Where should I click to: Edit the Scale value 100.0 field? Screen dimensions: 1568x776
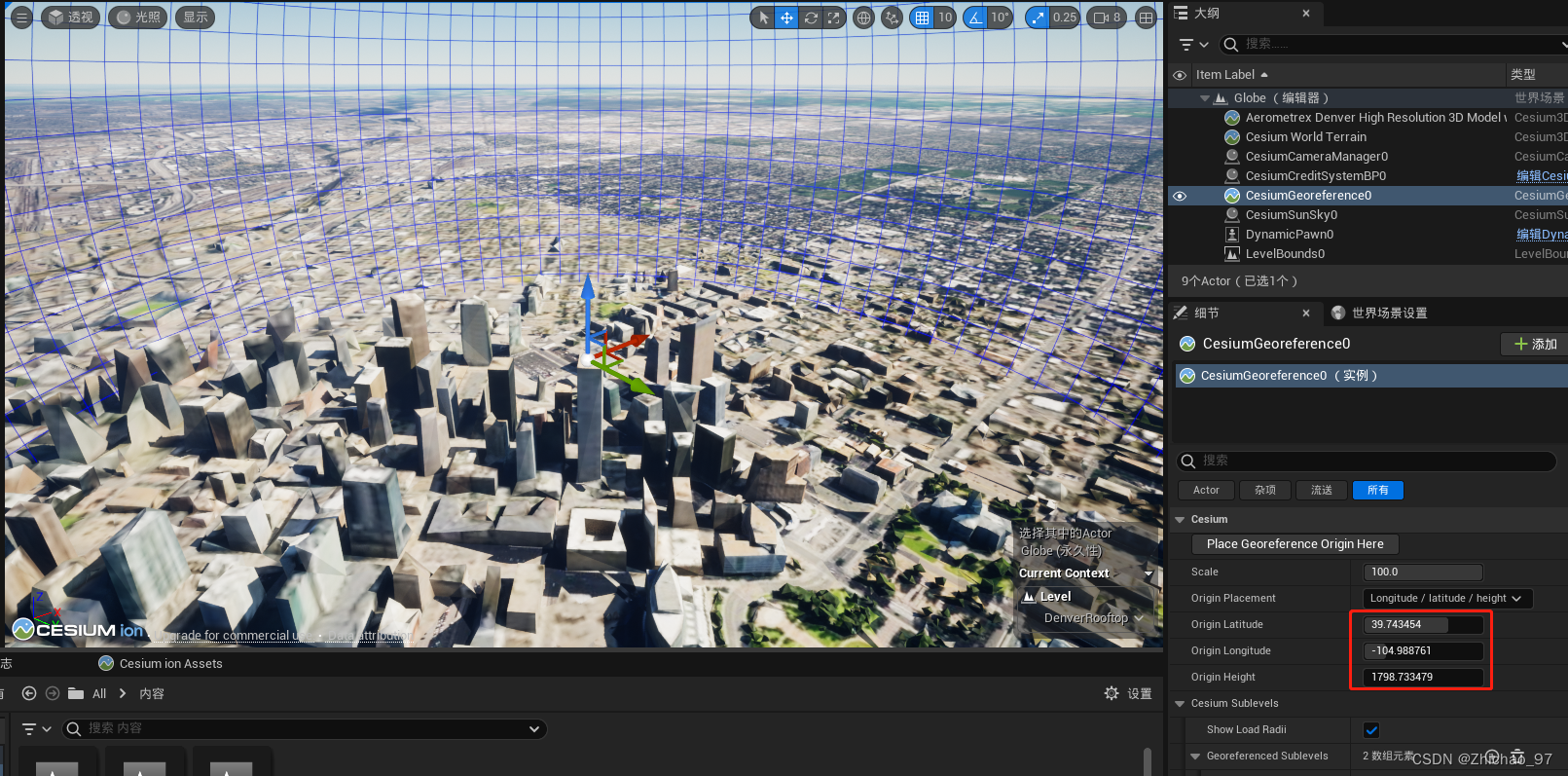(1423, 573)
